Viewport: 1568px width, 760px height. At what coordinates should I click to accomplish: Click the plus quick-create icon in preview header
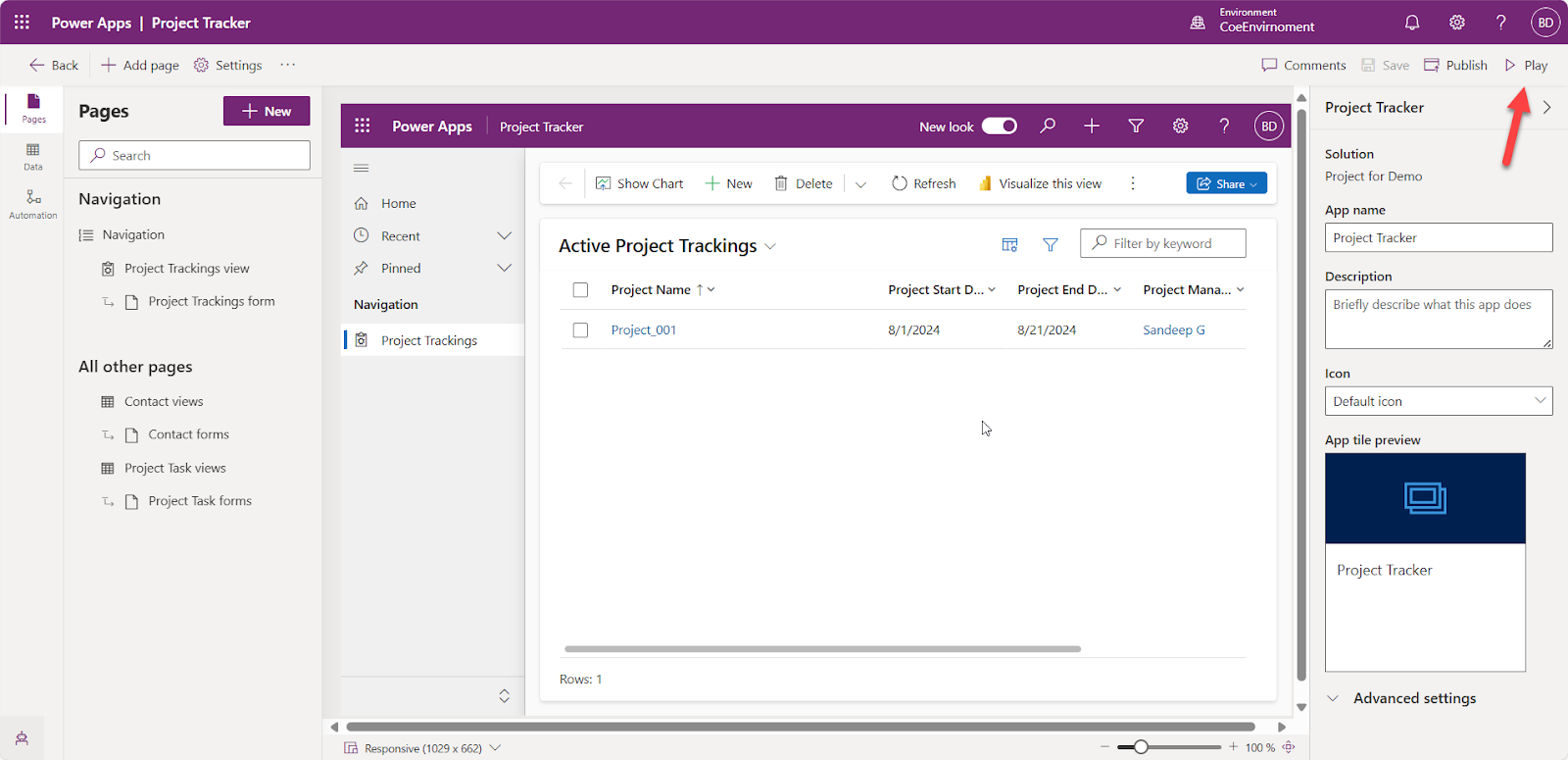[x=1092, y=126]
